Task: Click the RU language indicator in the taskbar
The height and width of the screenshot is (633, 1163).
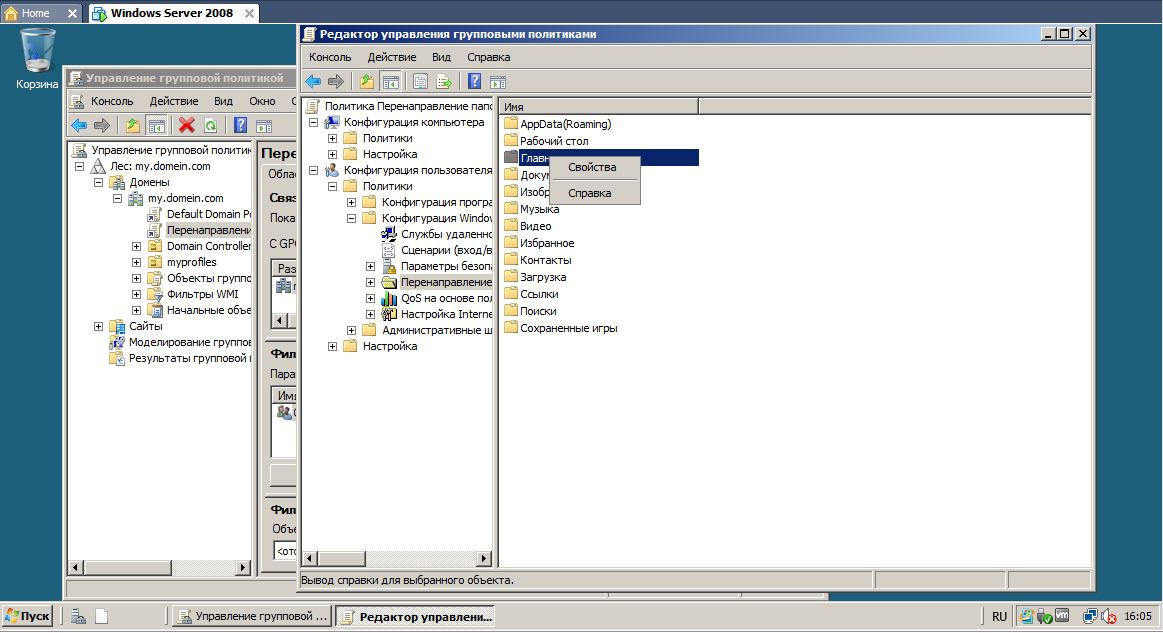Action: point(999,617)
